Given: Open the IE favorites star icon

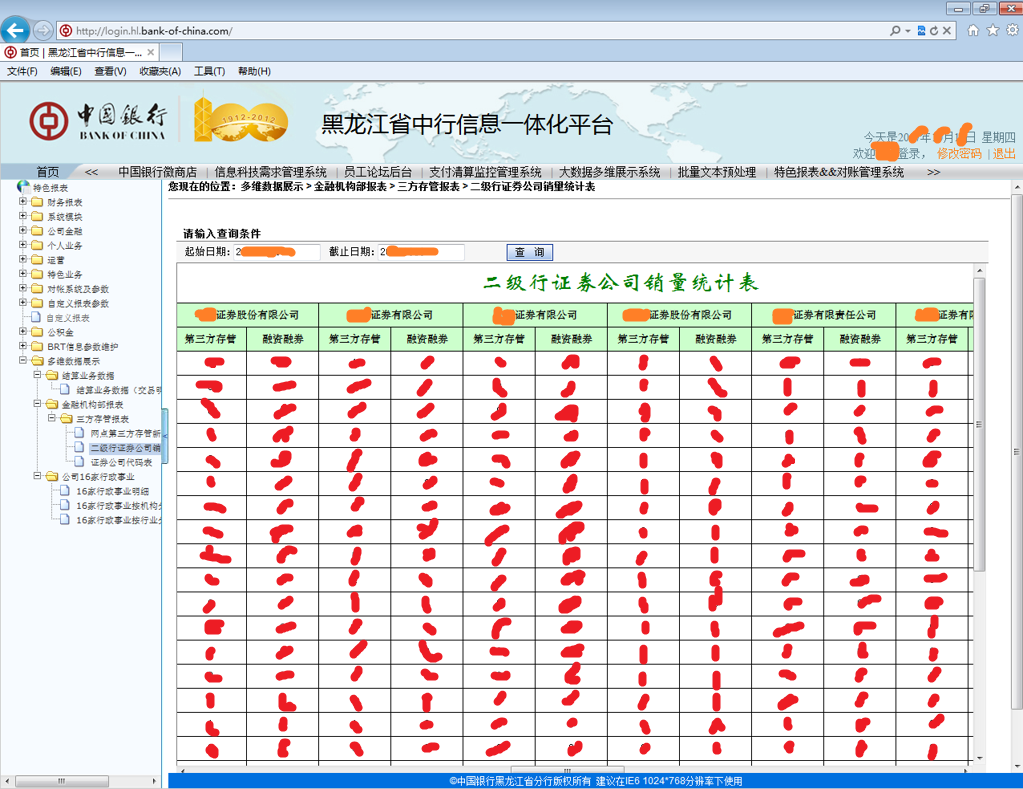Looking at the screenshot, I should (992, 31).
